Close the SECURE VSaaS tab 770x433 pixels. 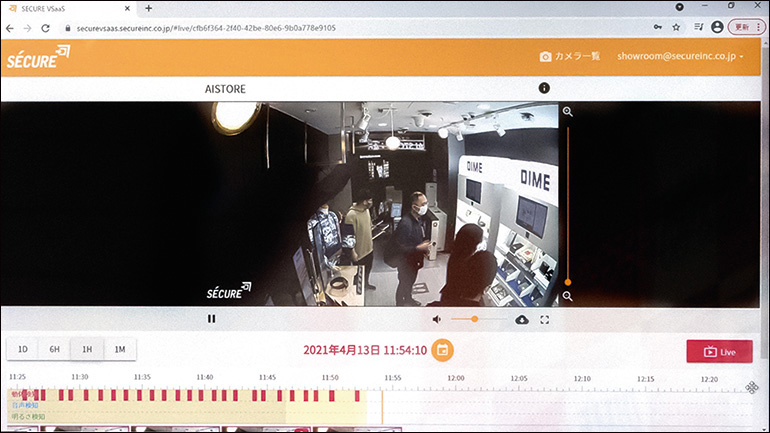click(x=127, y=8)
